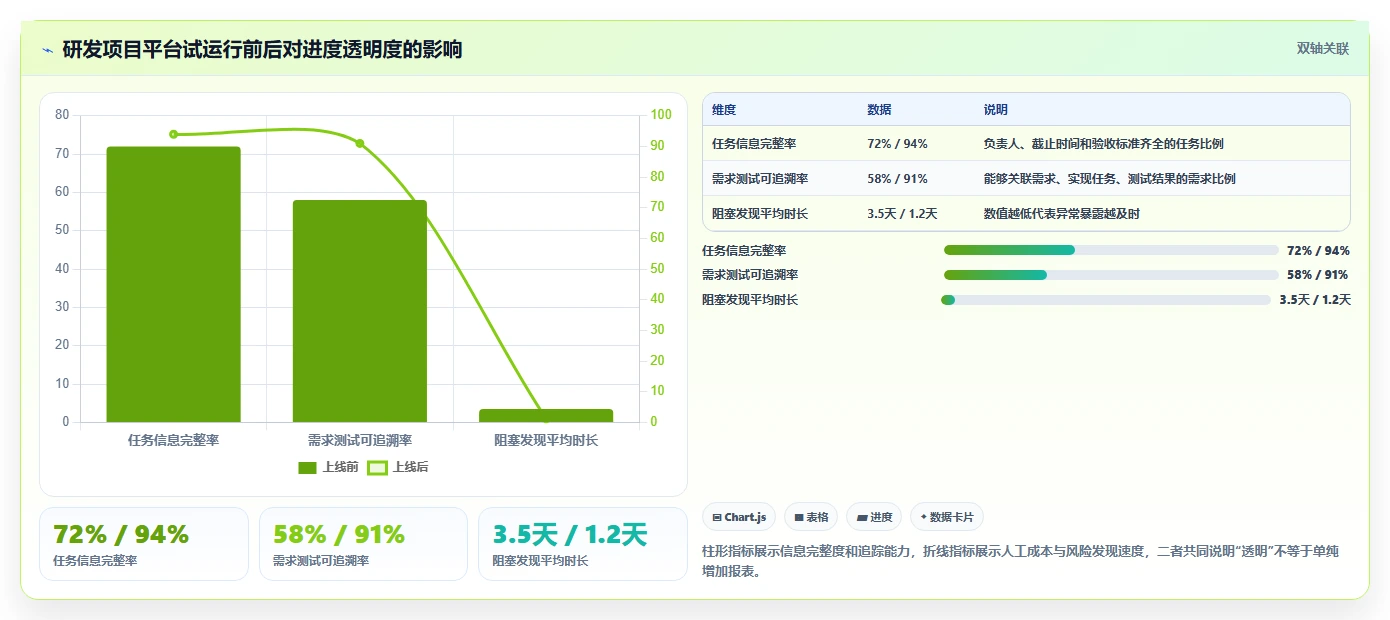The height and width of the screenshot is (620, 1390).
Task: Click the 80 tick on left axis
Action: [x=62, y=115]
